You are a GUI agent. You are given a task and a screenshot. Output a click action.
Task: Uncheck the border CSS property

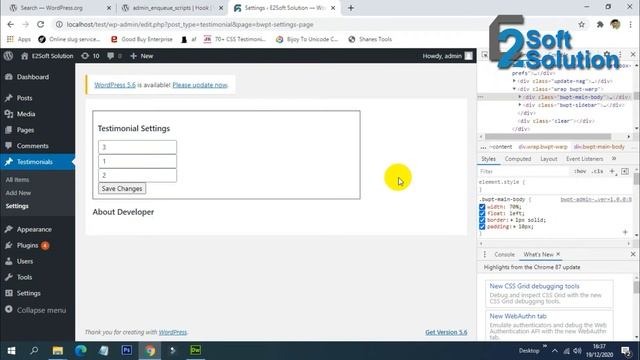click(482, 220)
